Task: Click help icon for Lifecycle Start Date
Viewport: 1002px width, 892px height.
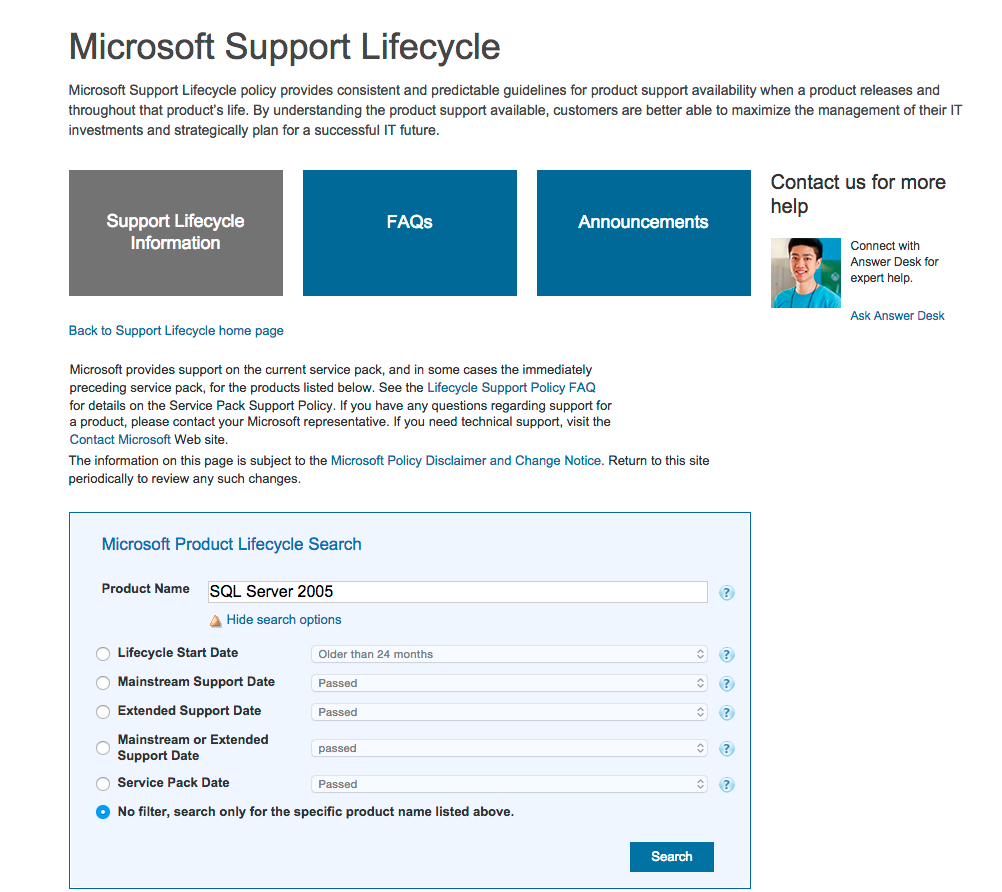Action: pyautogui.click(x=726, y=655)
